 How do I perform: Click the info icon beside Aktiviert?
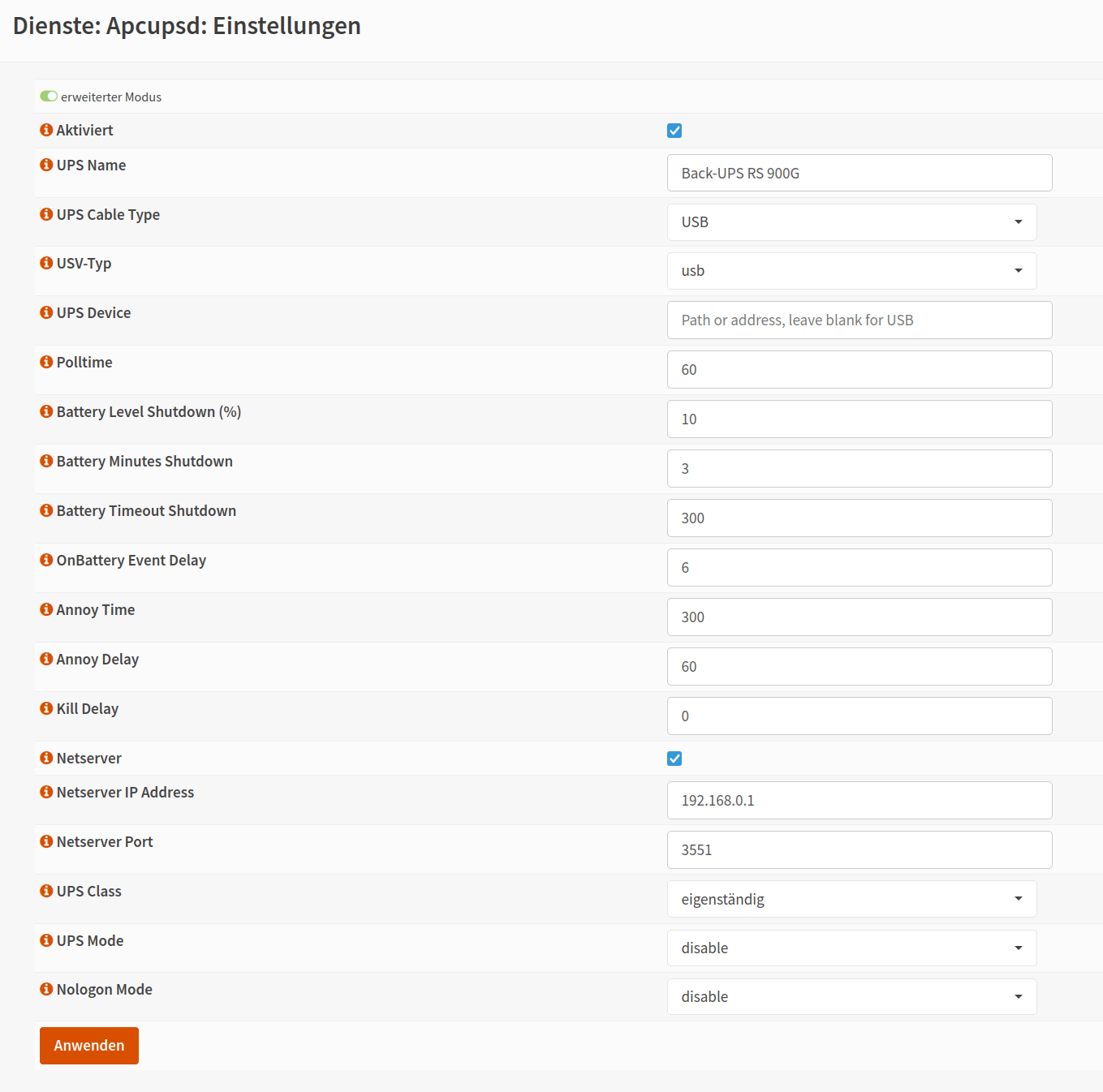46,130
